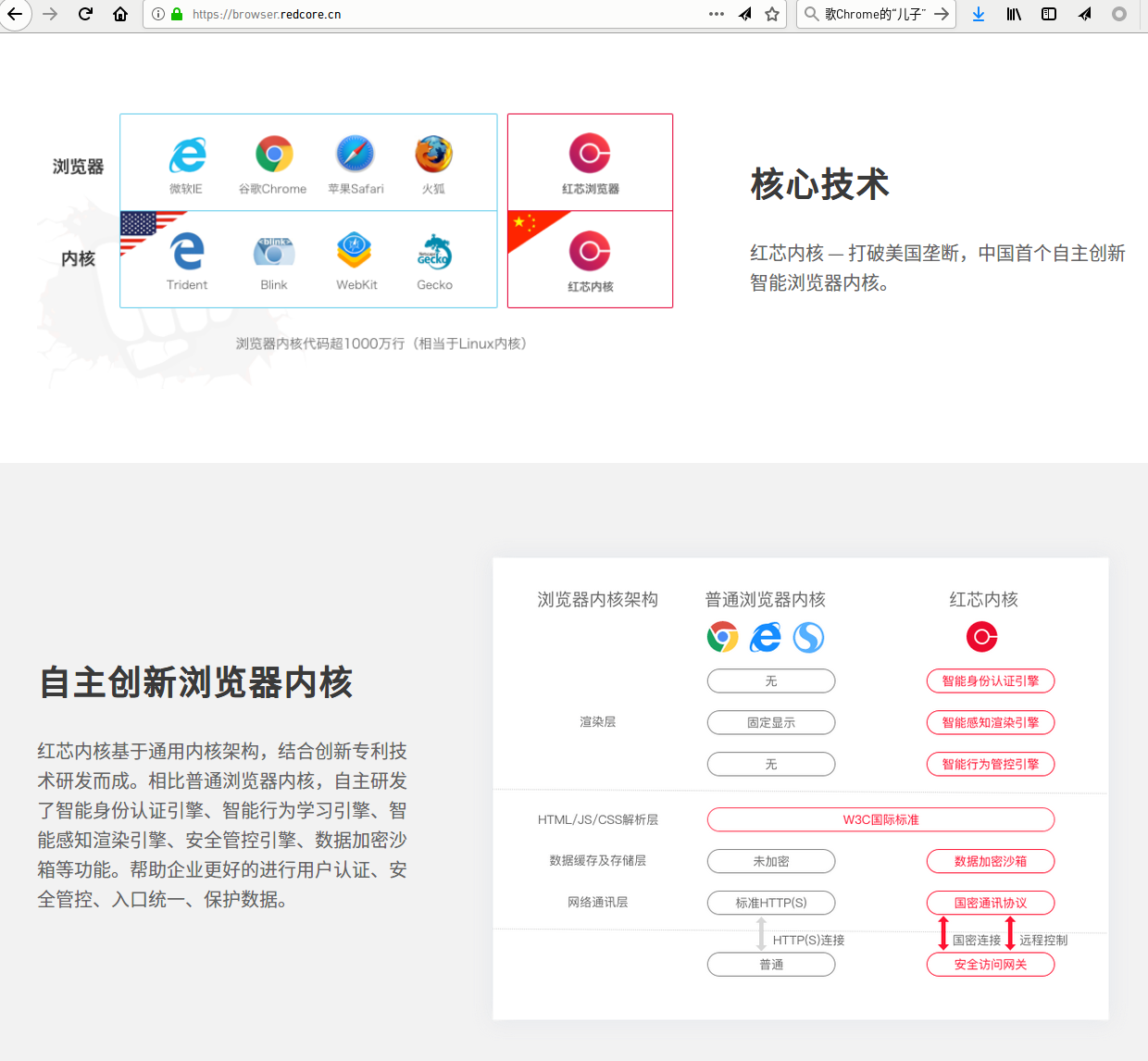Select the 未加密 pill
1148x1061 pixels.
pos(771,862)
